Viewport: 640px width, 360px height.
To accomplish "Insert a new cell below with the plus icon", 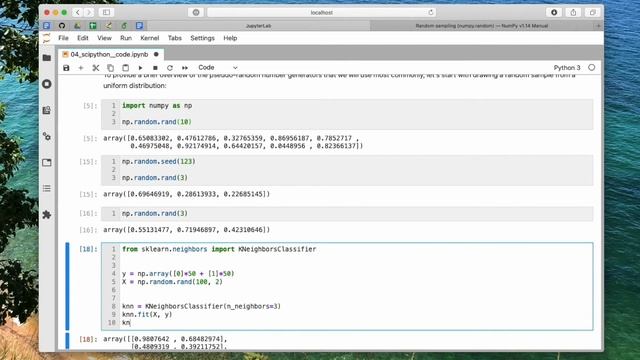I will [81, 68].
